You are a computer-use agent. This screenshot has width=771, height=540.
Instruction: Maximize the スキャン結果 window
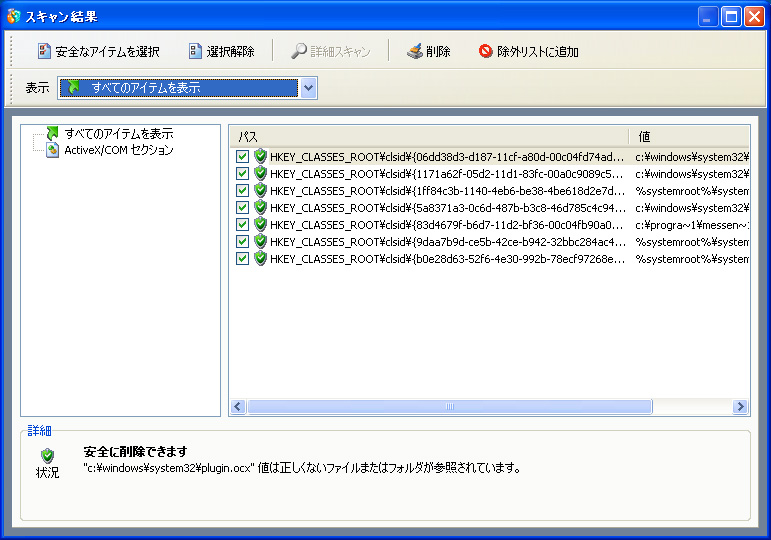(x=731, y=17)
